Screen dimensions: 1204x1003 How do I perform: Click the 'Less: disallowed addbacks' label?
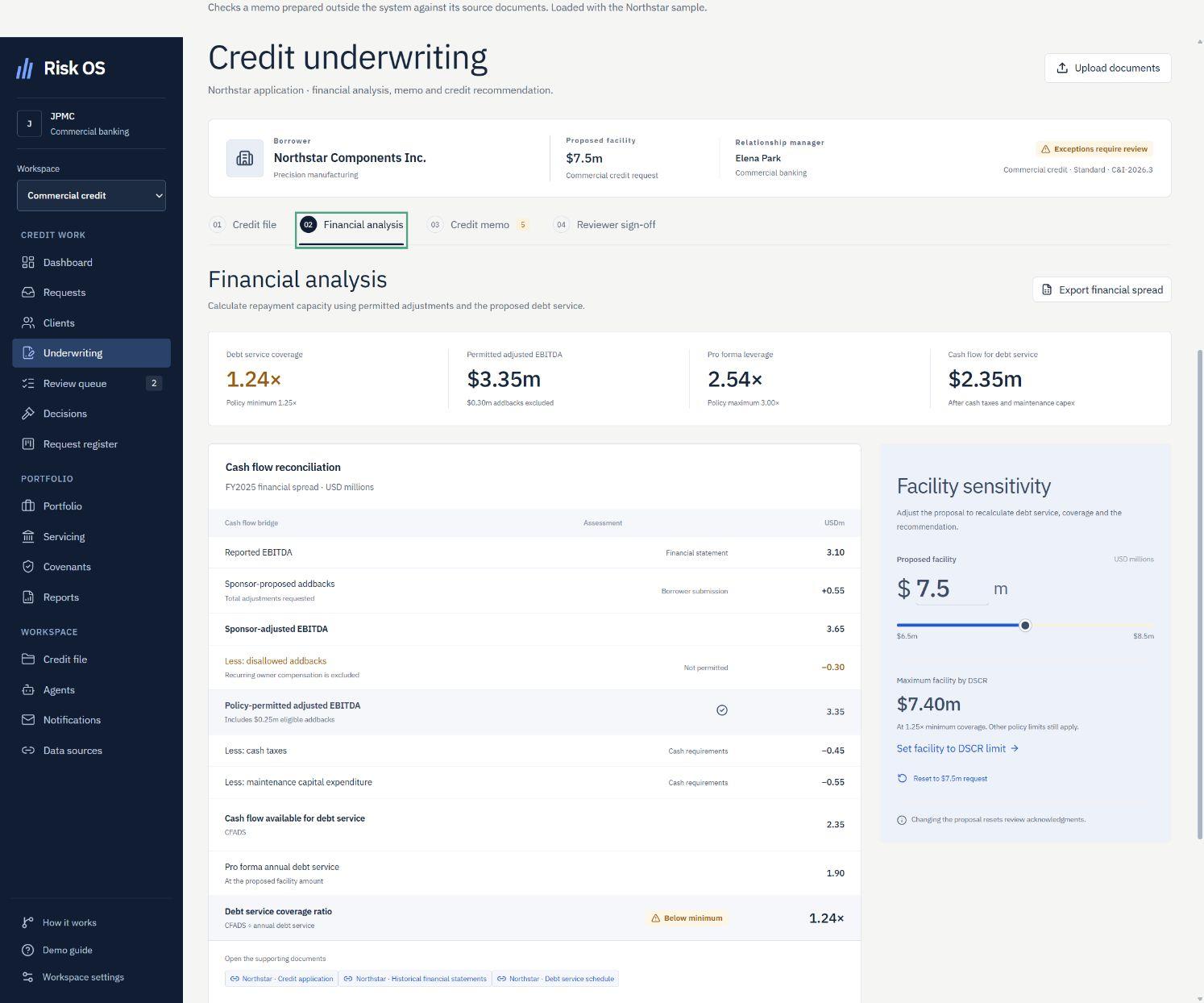(276, 661)
